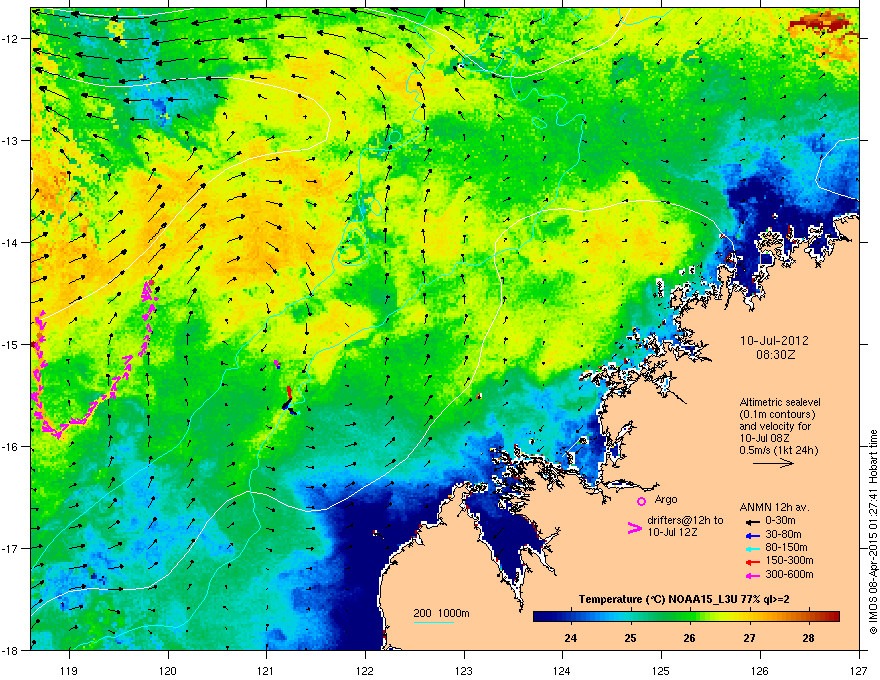880x680 pixels.
Task: Click the '300-600m' depth label
Action: 789,575
